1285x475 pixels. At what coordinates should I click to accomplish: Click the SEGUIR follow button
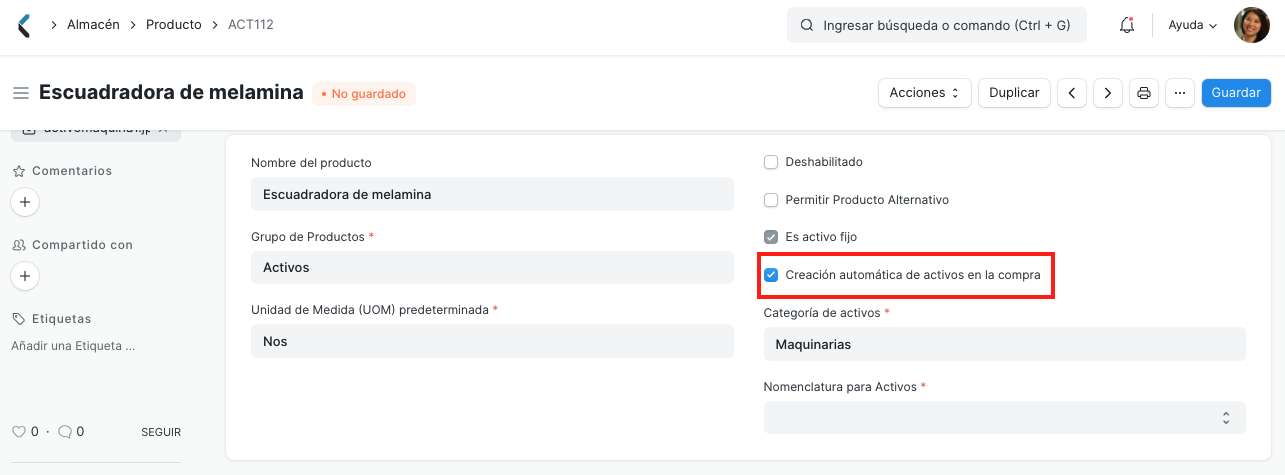161,432
